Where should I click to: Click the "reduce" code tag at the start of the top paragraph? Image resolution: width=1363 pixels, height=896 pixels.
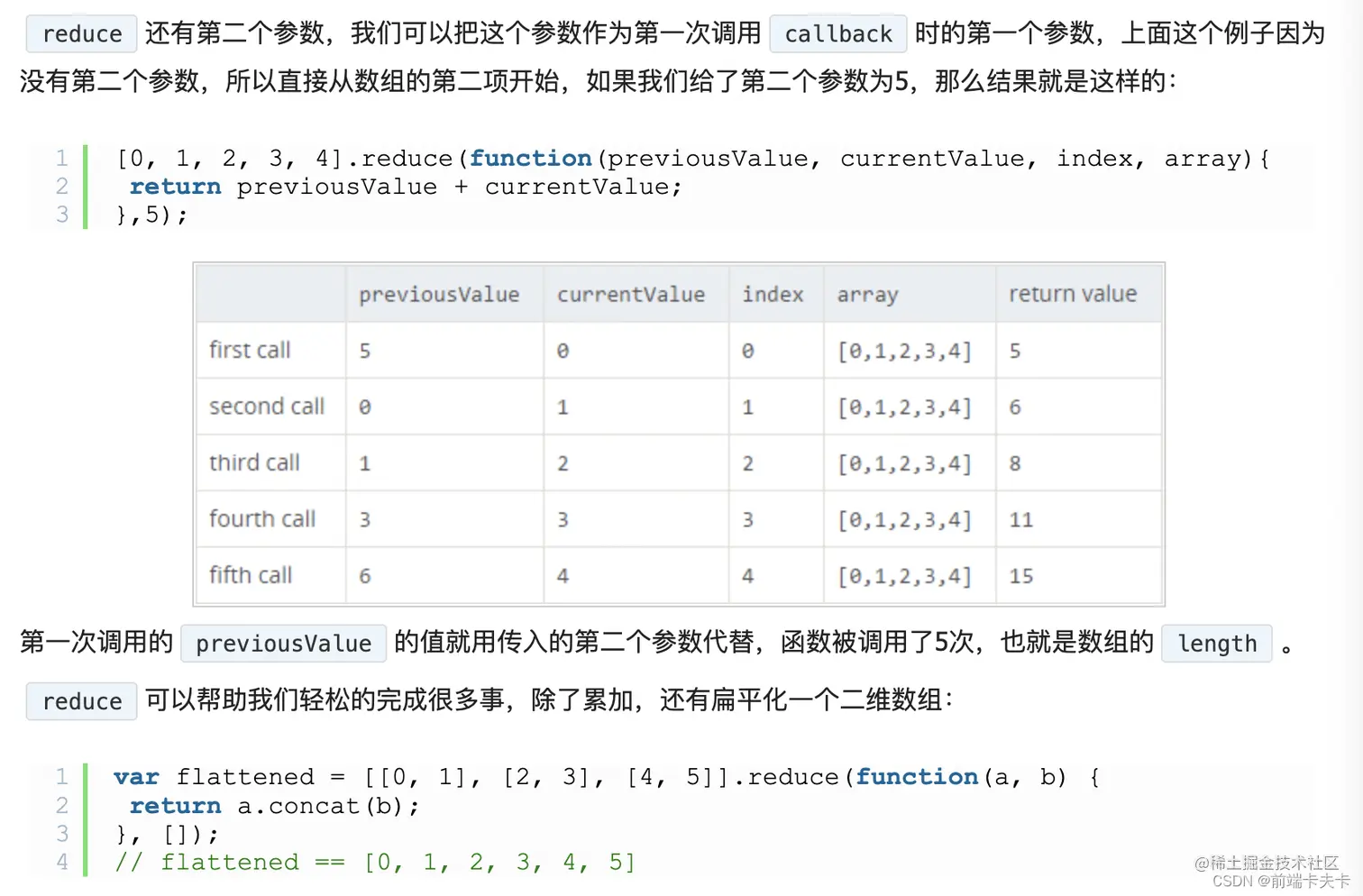82,34
